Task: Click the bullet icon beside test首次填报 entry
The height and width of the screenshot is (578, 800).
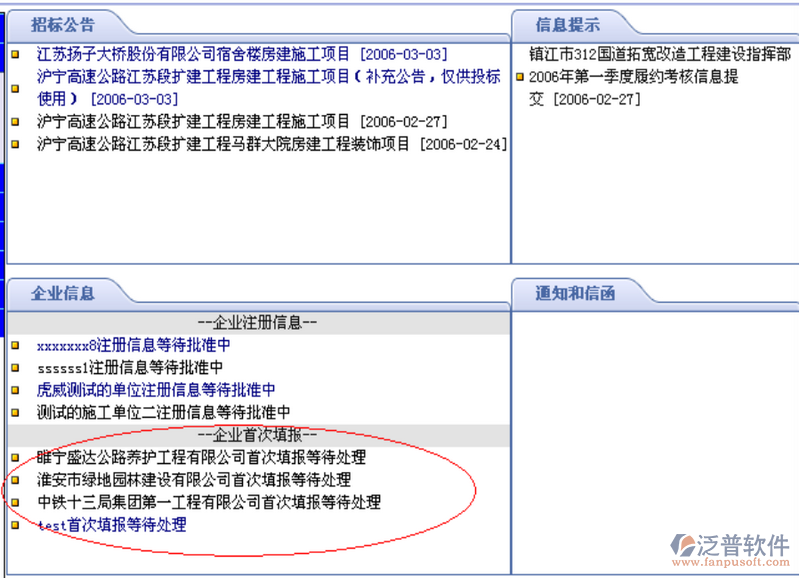Action: point(15,525)
